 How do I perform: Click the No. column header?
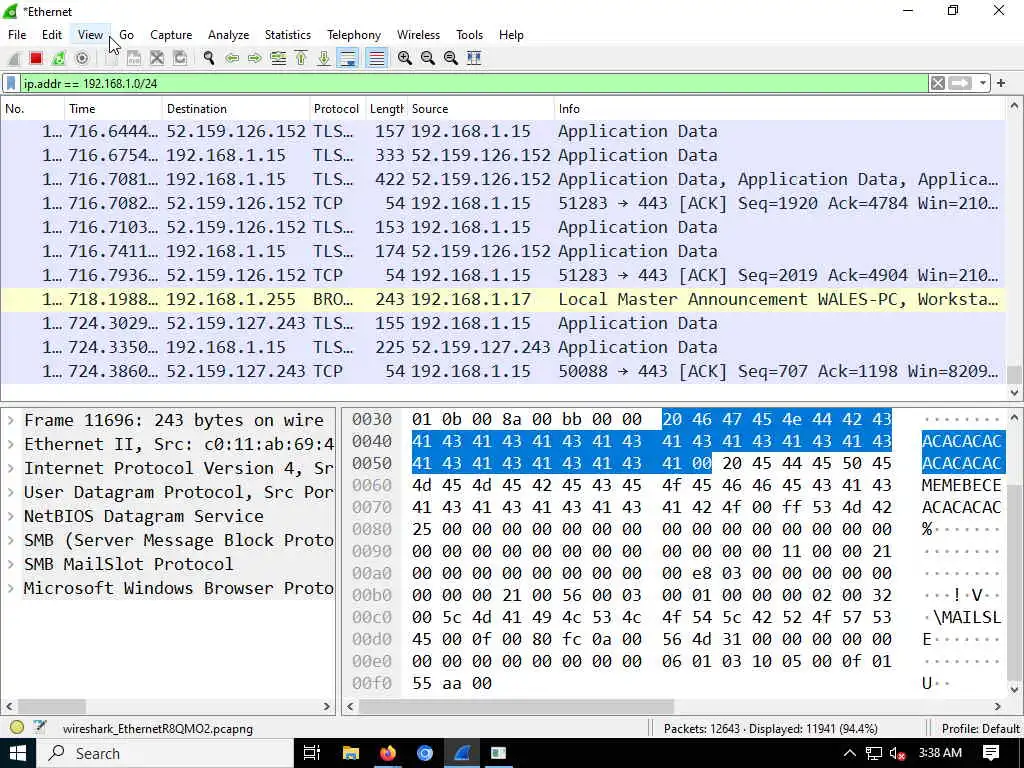[x=32, y=109]
